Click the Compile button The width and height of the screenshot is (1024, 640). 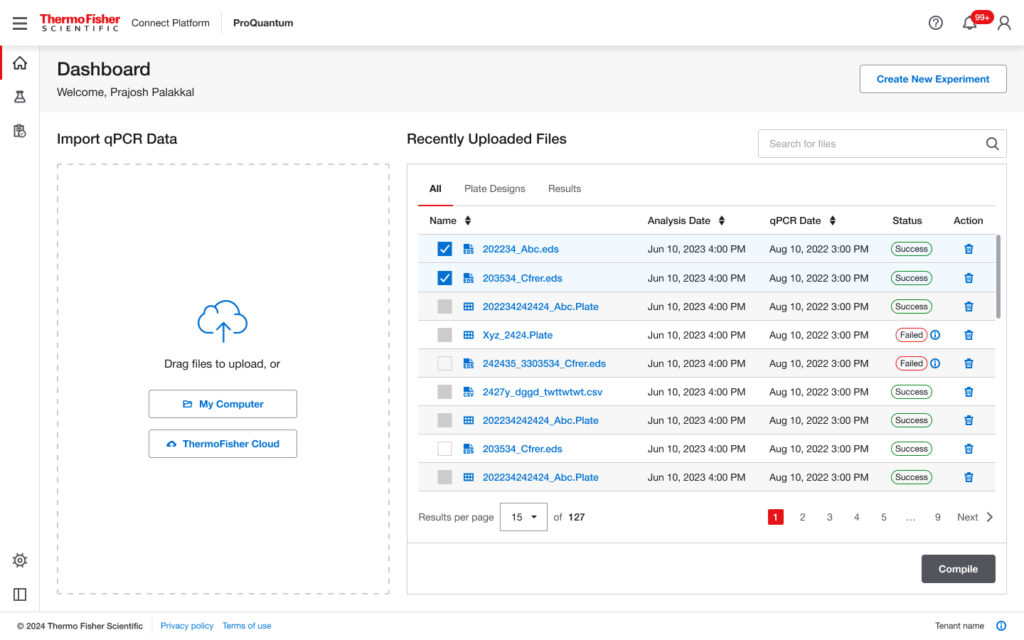click(957, 569)
